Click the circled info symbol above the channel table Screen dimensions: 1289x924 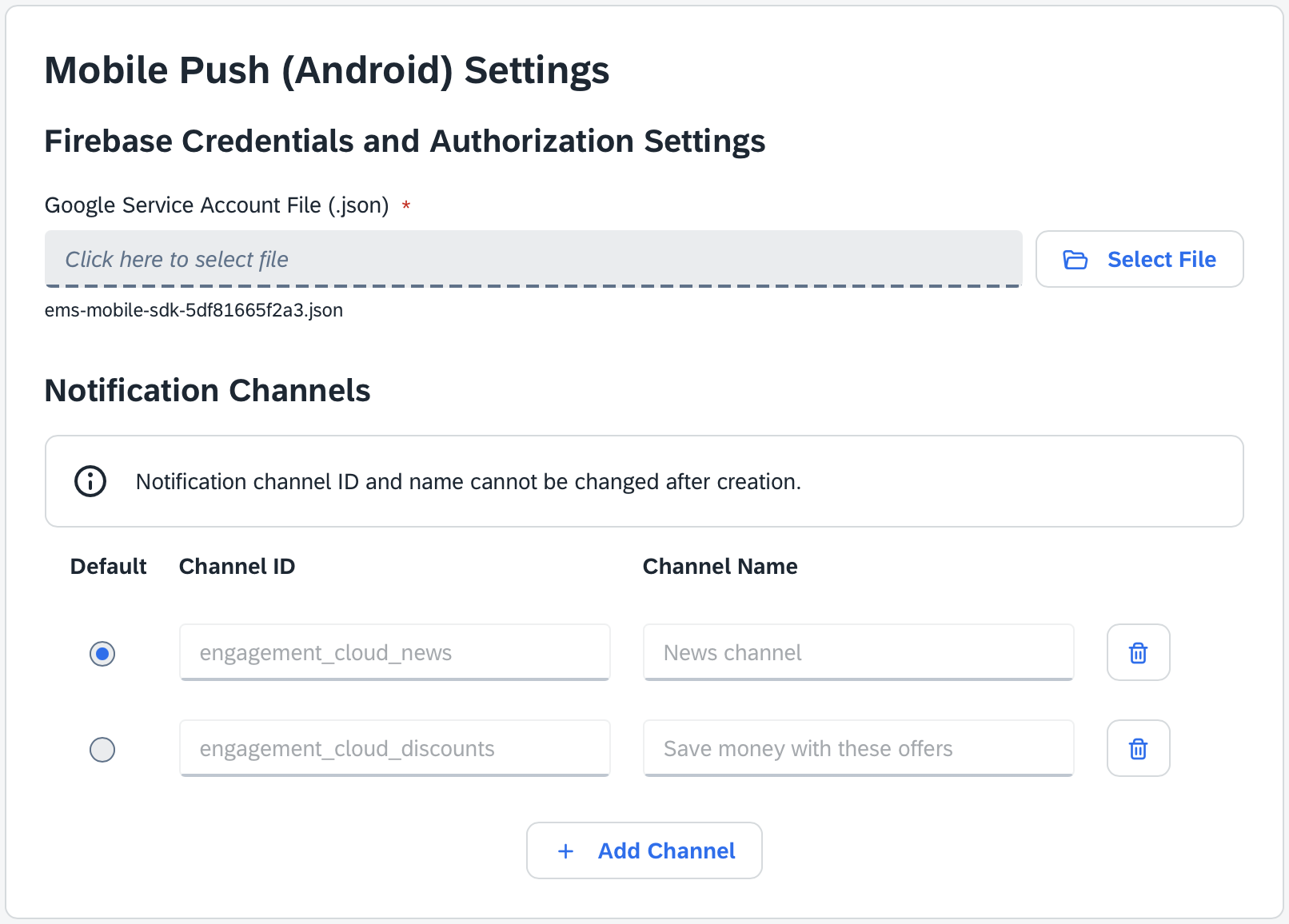click(90, 481)
